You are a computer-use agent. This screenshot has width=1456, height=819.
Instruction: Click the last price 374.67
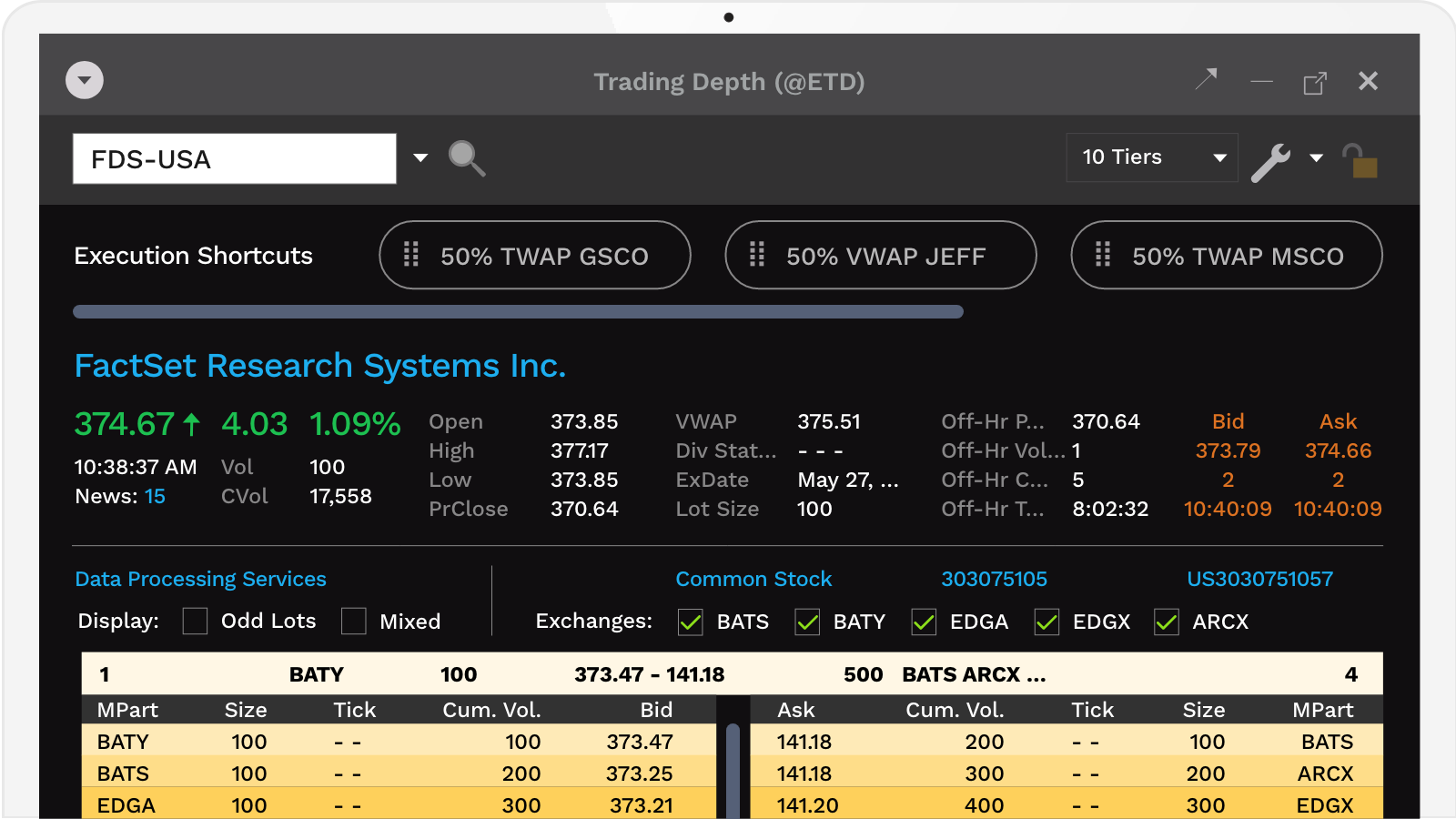pyautogui.click(x=125, y=424)
